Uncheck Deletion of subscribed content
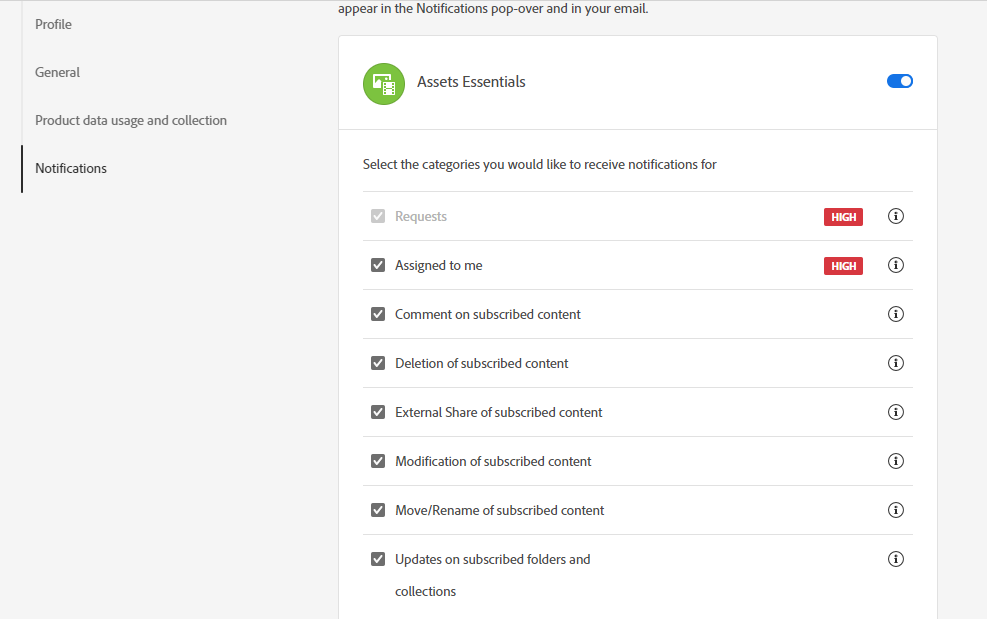 pyautogui.click(x=378, y=363)
